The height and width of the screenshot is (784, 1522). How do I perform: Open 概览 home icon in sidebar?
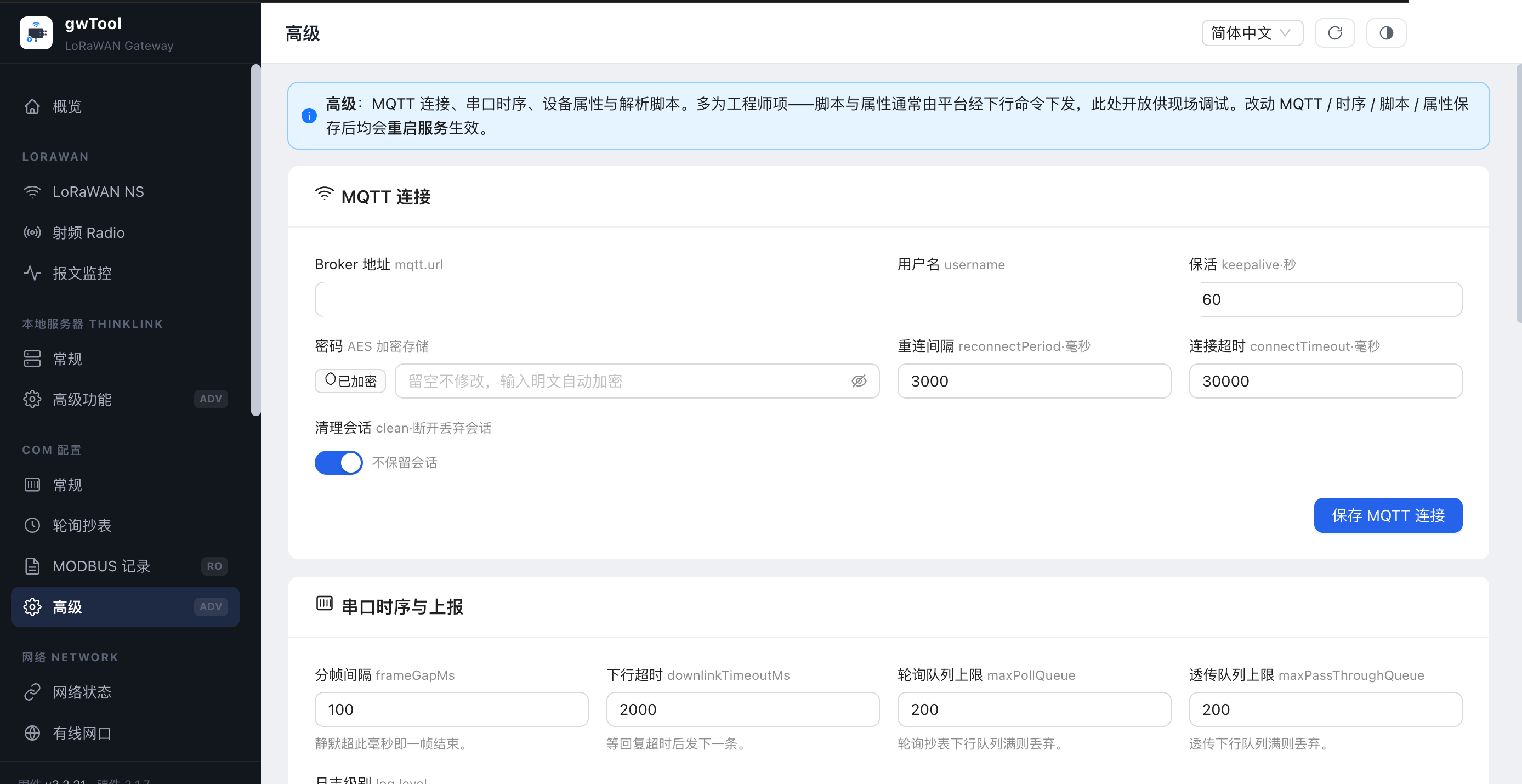coord(32,106)
